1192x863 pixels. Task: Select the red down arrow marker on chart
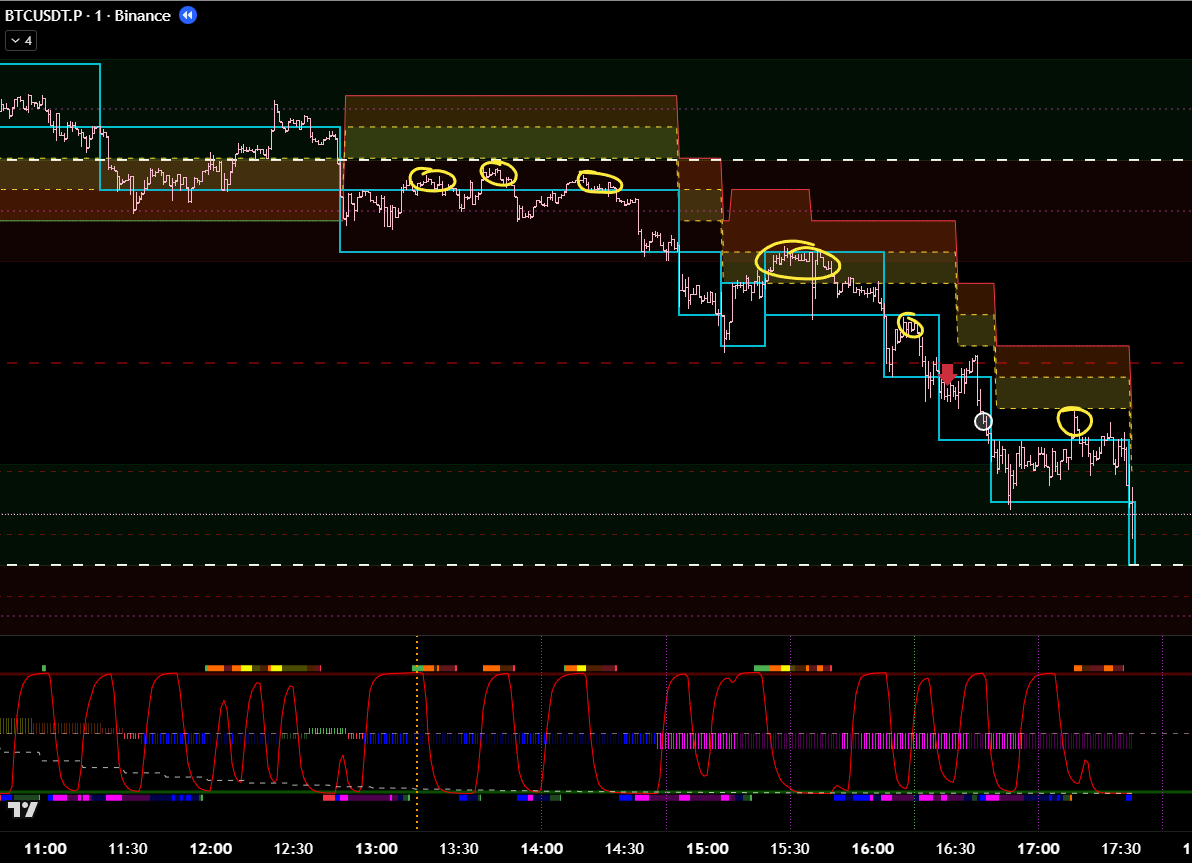[x=947, y=375]
